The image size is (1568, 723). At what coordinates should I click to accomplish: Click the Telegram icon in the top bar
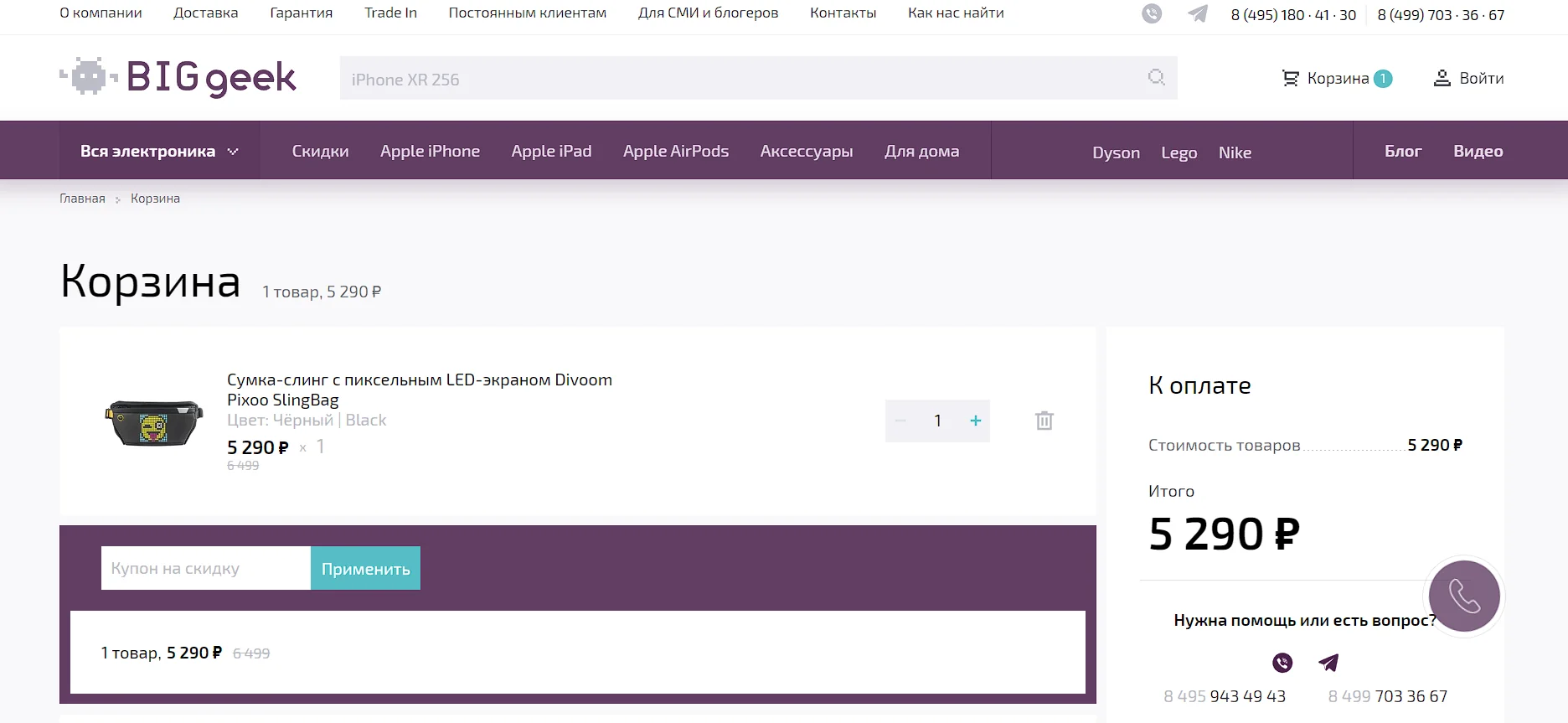[1198, 13]
